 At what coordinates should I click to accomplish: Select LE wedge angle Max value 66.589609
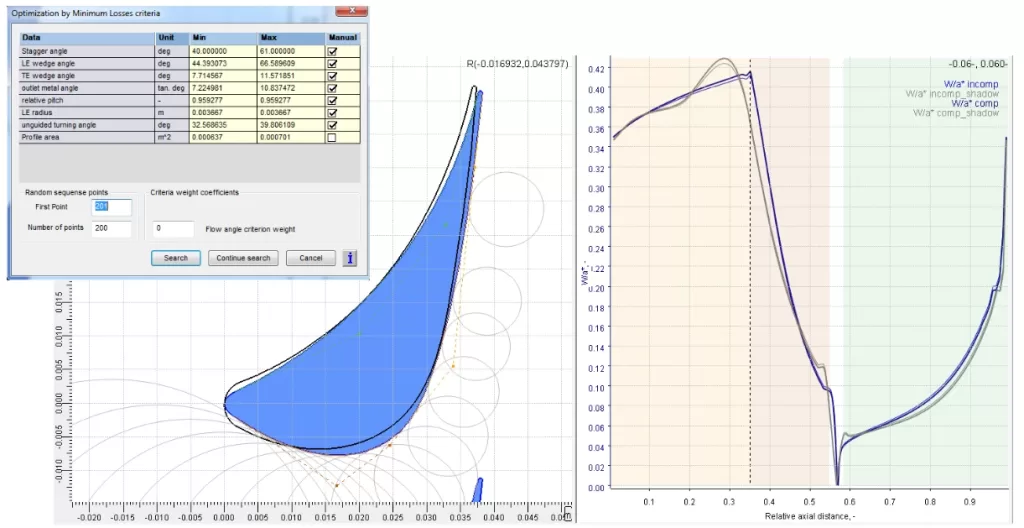click(x=291, y=63)
